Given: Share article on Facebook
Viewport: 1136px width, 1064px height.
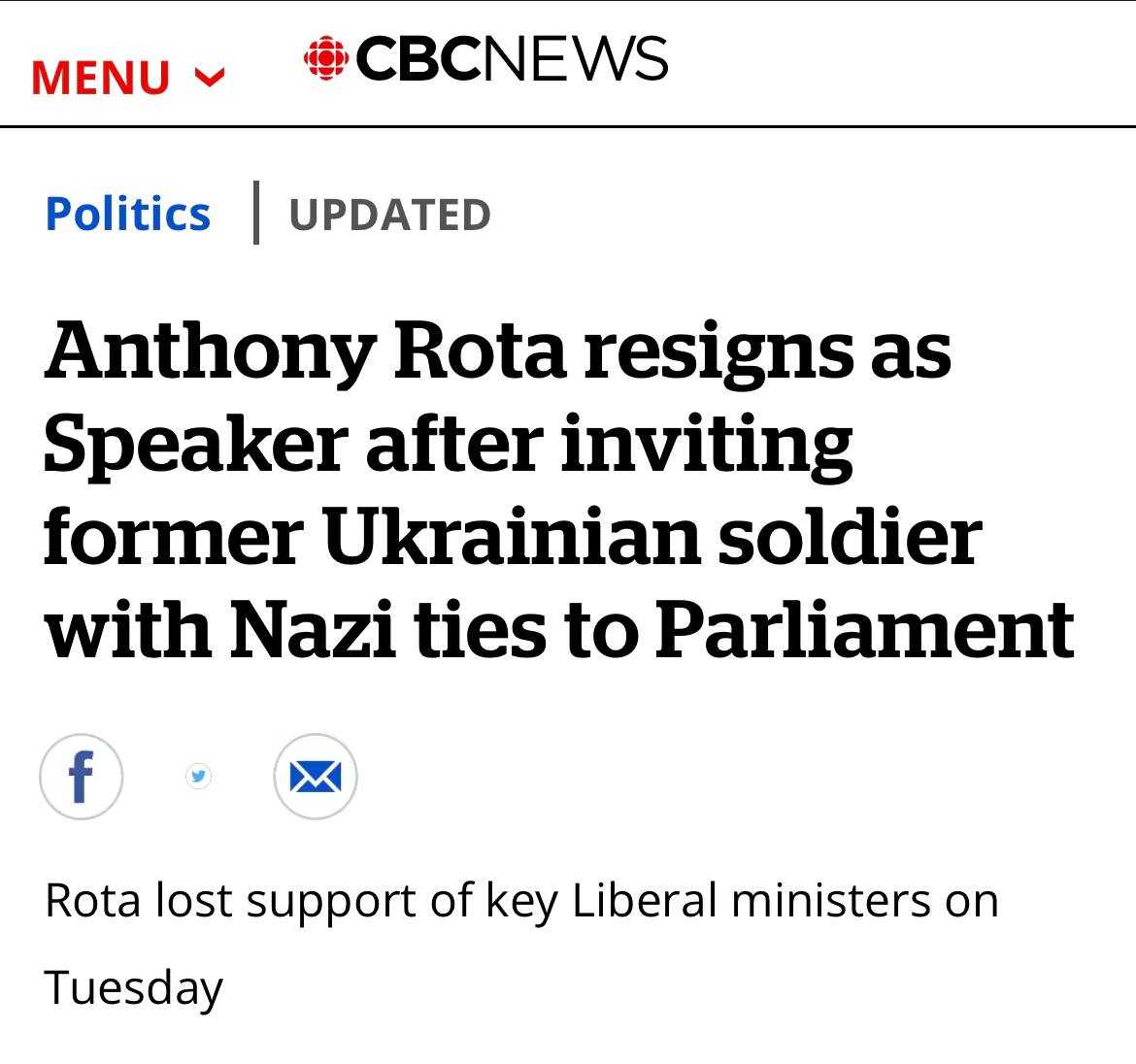Looking at the screenshot, I should [82, 777].
